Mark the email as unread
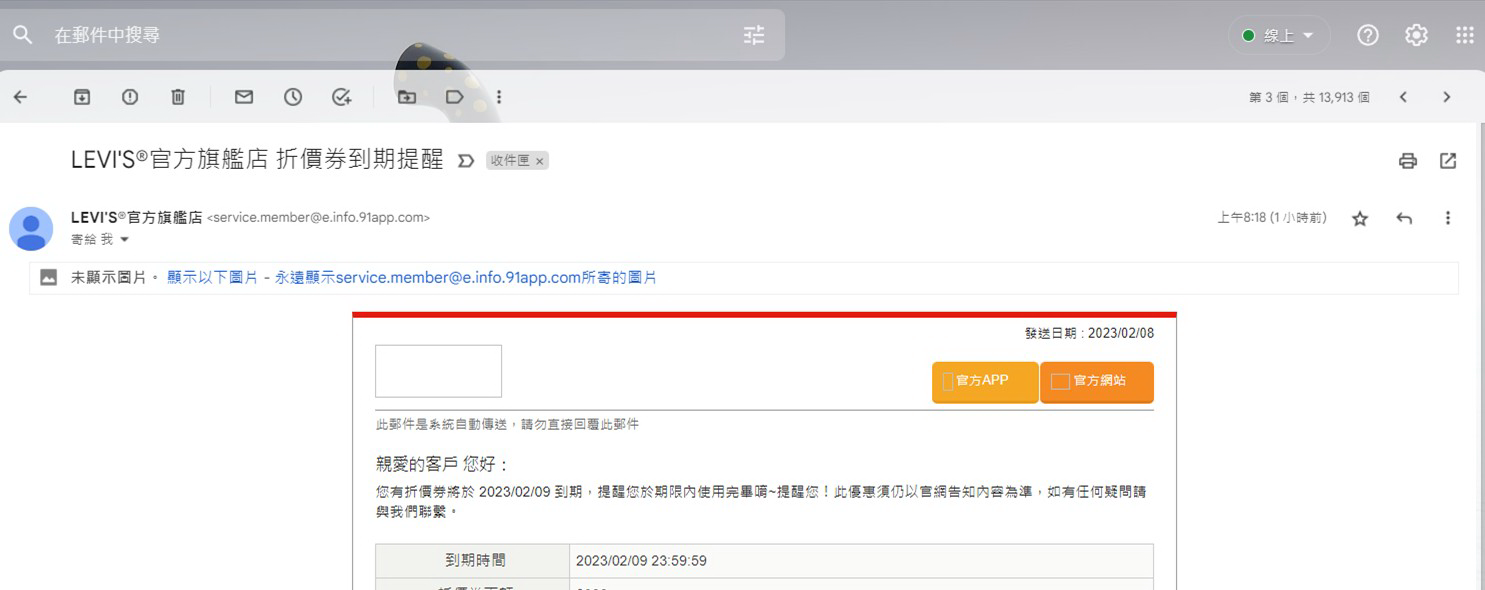This screenshot has width=1485, height=590. point(244,97)
